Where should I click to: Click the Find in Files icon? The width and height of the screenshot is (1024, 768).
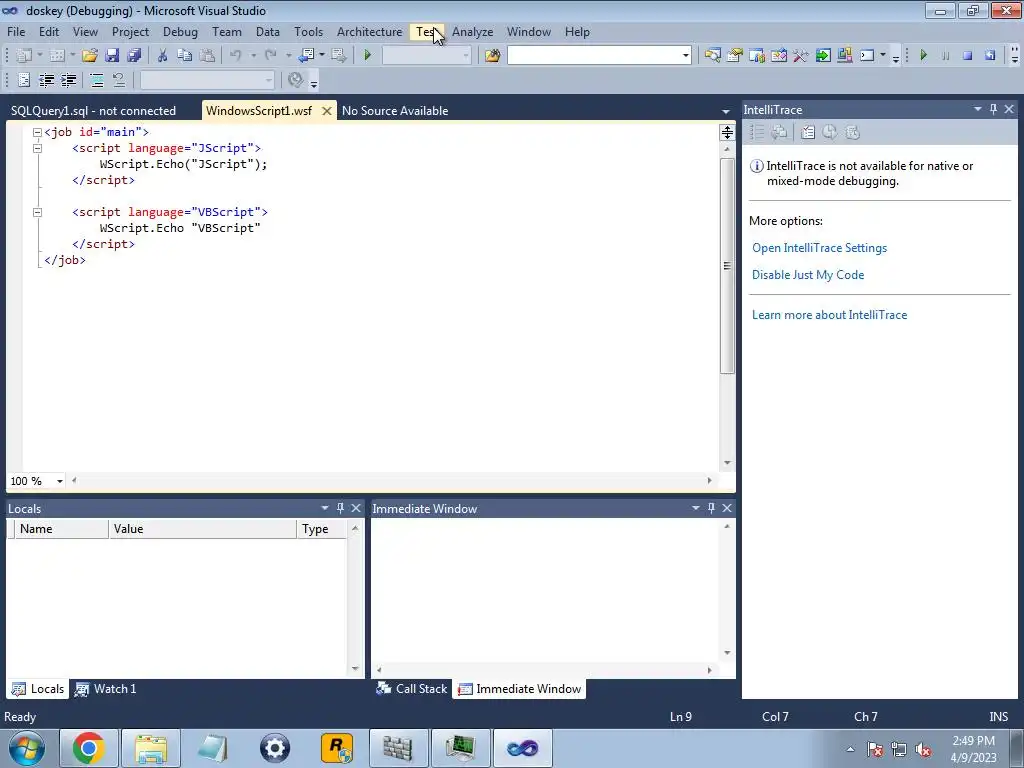coord(492,56)
